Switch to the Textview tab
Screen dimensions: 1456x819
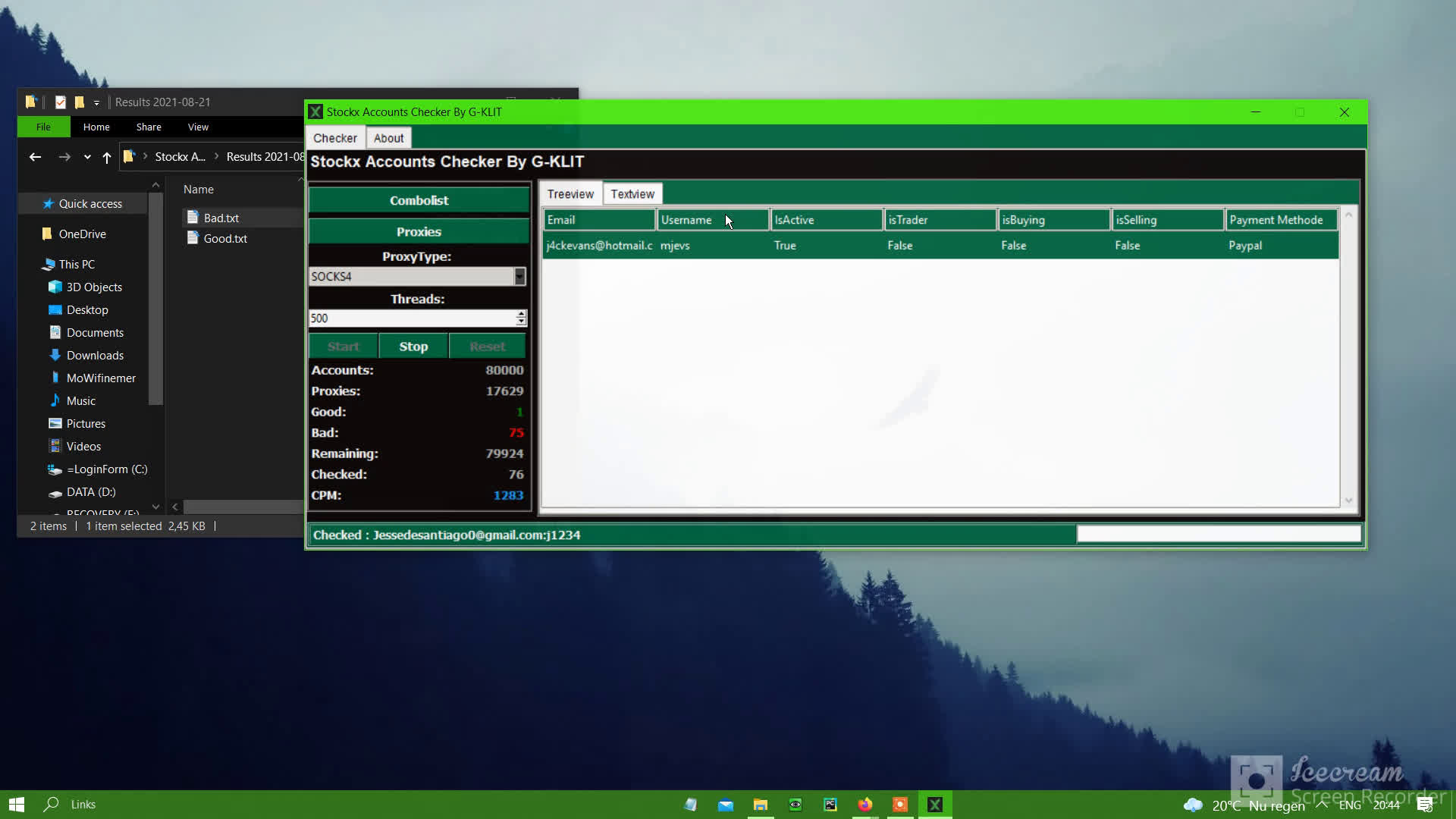[632, 193]
